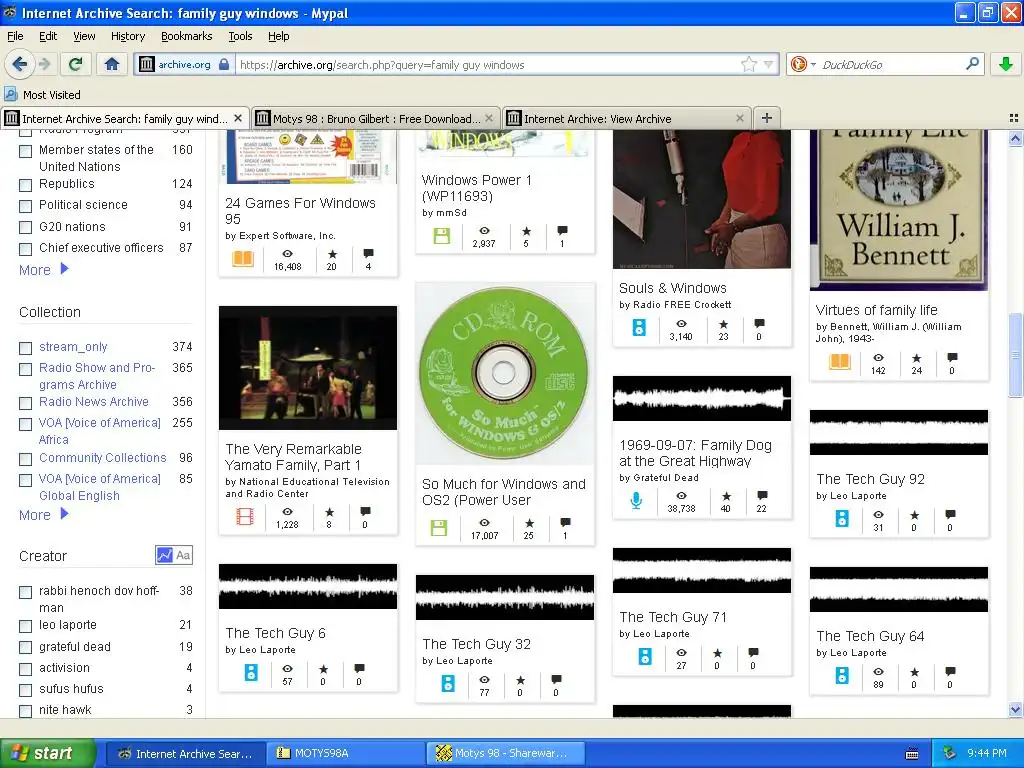Click audio icon under The Tech Guy 6

click(251, 673)
